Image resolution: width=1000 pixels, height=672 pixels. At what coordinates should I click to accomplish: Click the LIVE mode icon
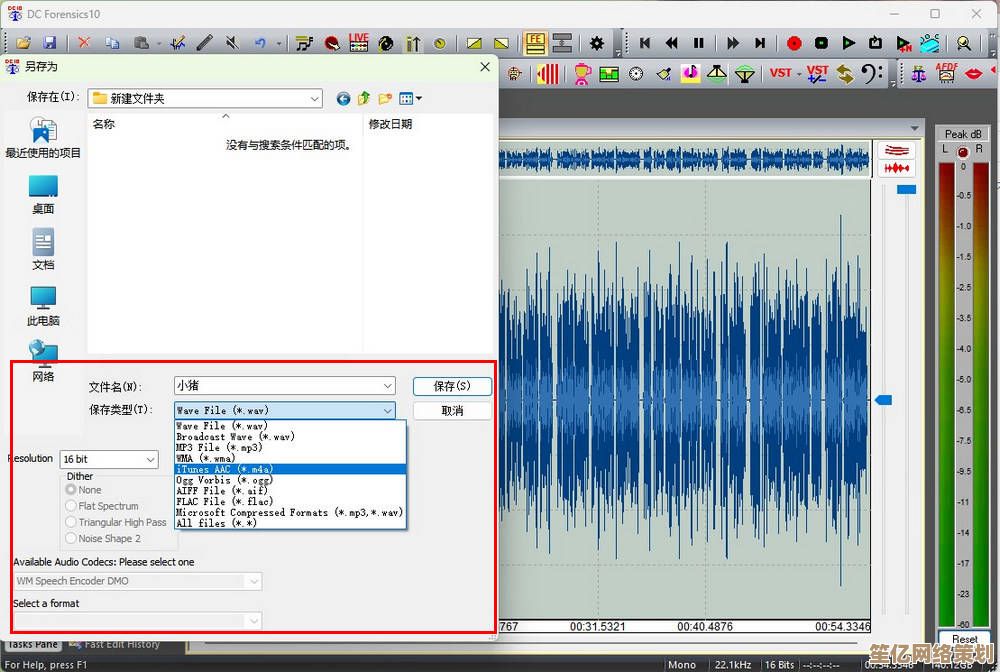click(x=358, y=43)
